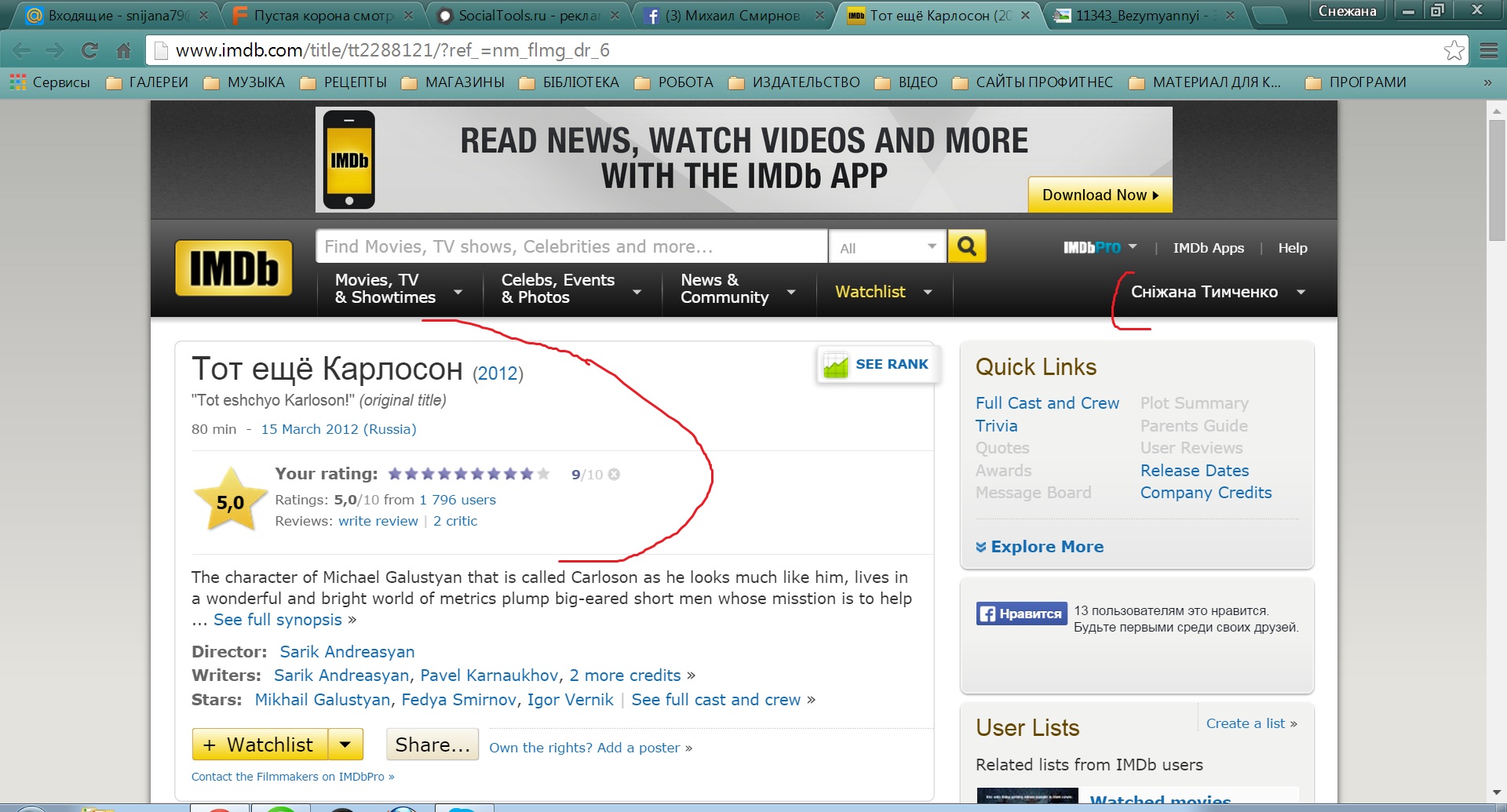Click the large 5,0 rating star
1507x812 pixels.
pos(230,501)
